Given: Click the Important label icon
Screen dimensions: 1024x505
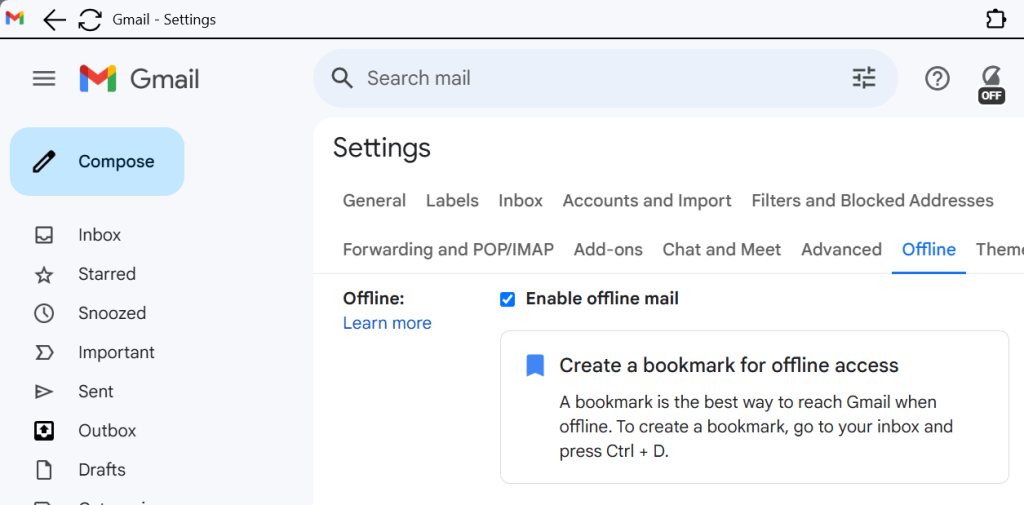Looking at the screenshot, I should (44, 353).
